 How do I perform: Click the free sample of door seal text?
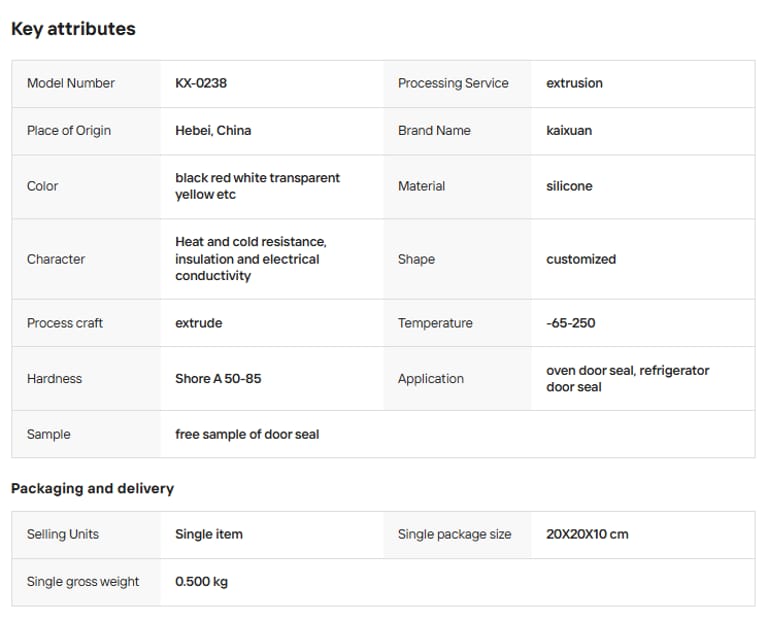coord(247,434)
